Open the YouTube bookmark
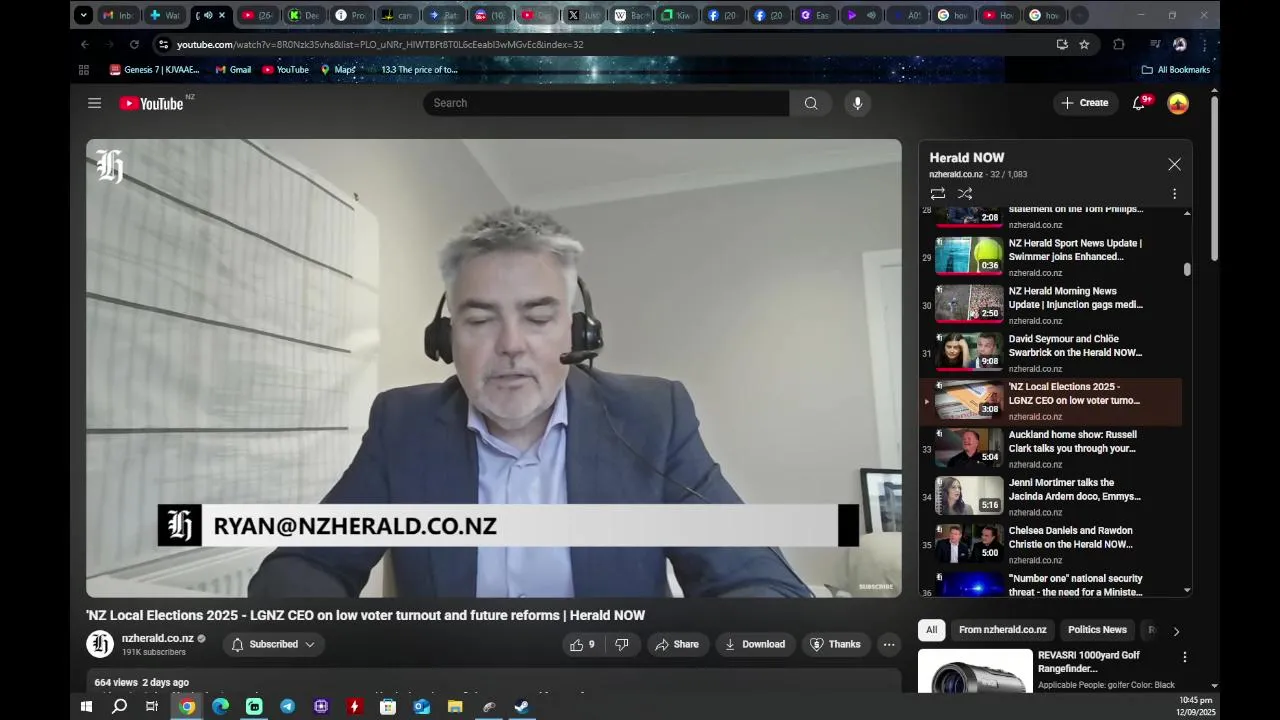1280x720 pixels. [x=285, y=70]
